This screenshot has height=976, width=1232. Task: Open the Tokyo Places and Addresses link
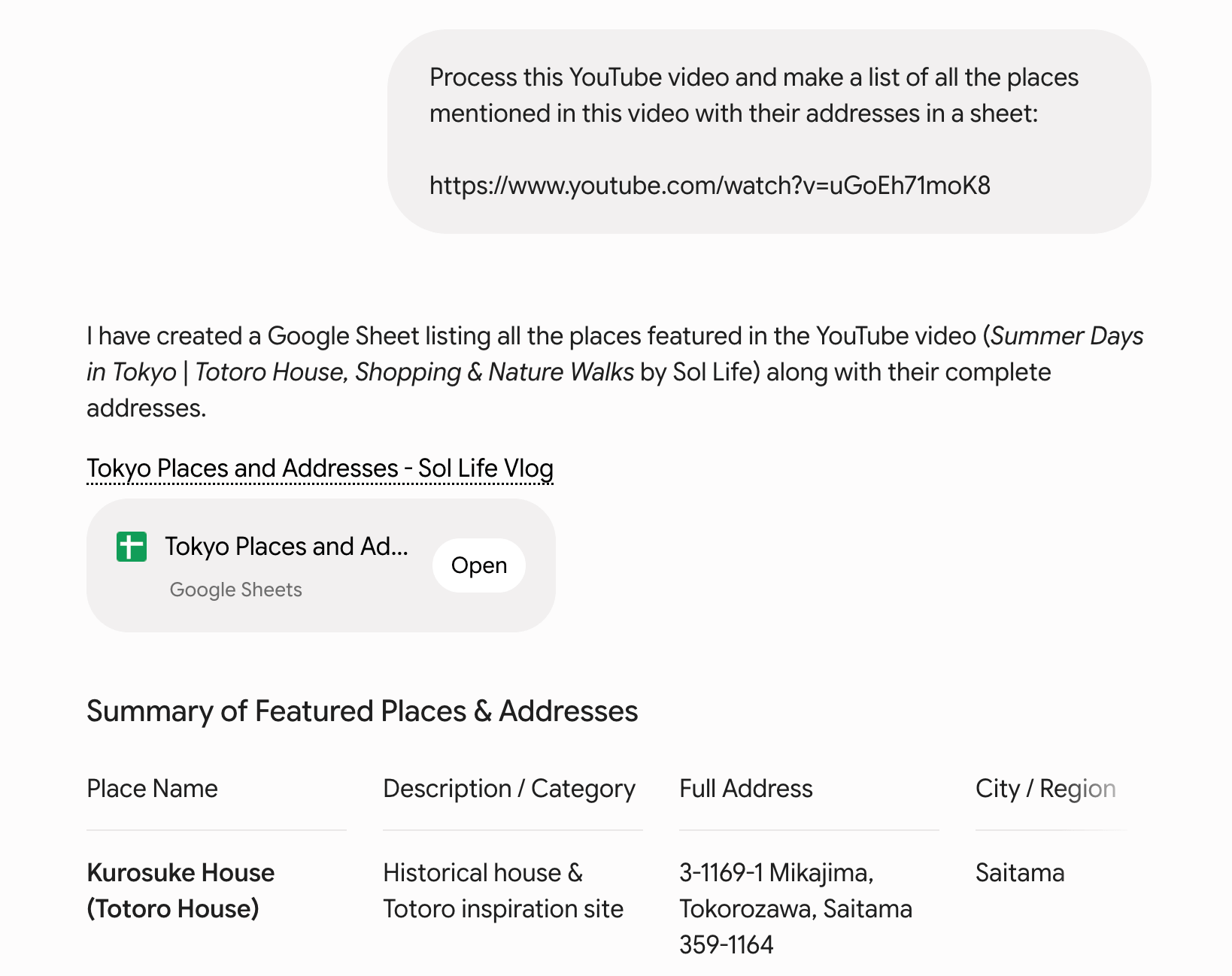click(x=320, y=468)
